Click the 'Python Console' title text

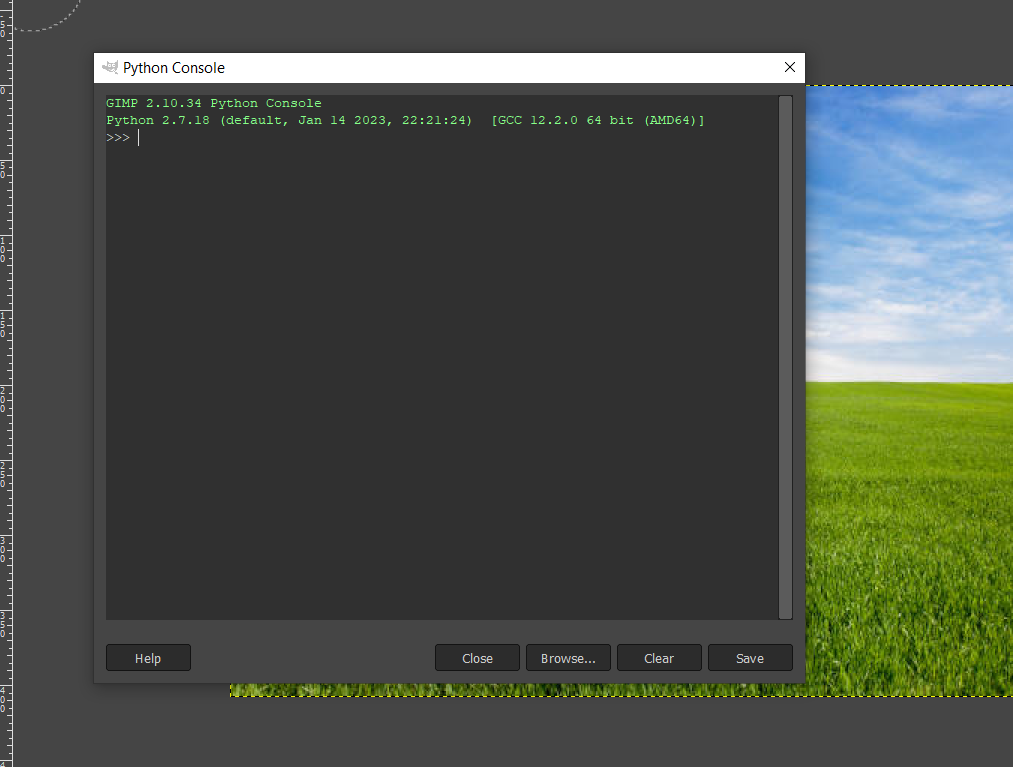point(172,67)
